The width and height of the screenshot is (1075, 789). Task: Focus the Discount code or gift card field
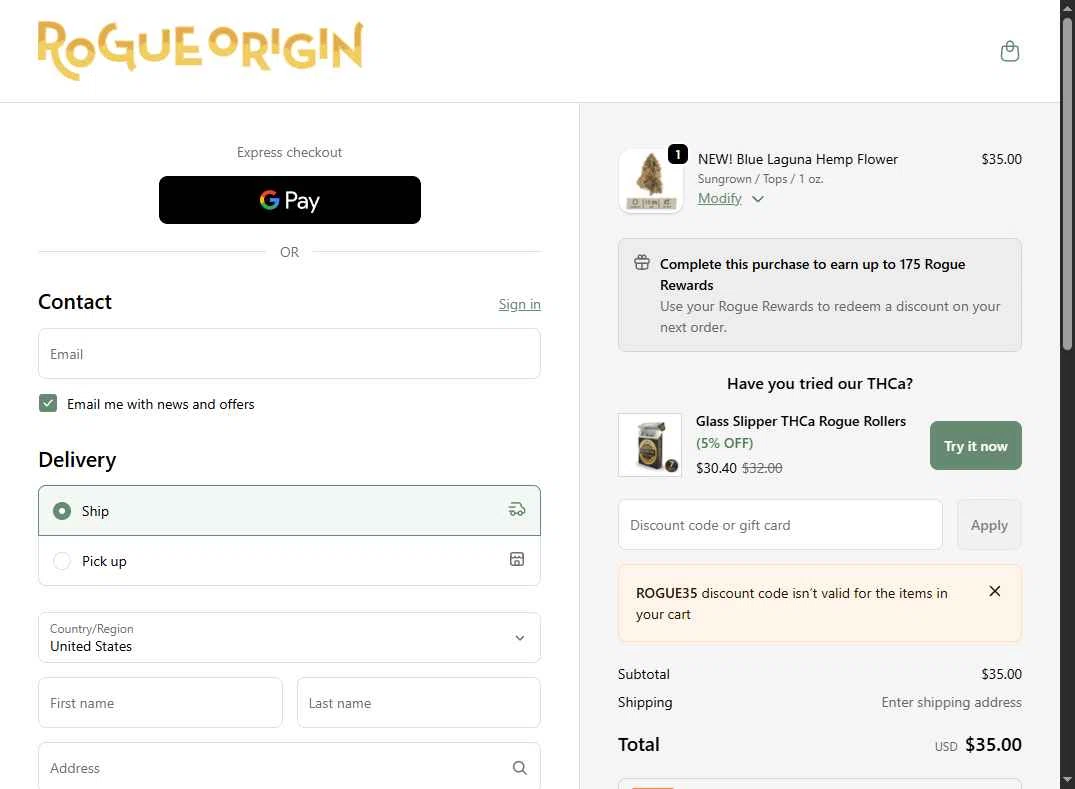pos(780,525)
